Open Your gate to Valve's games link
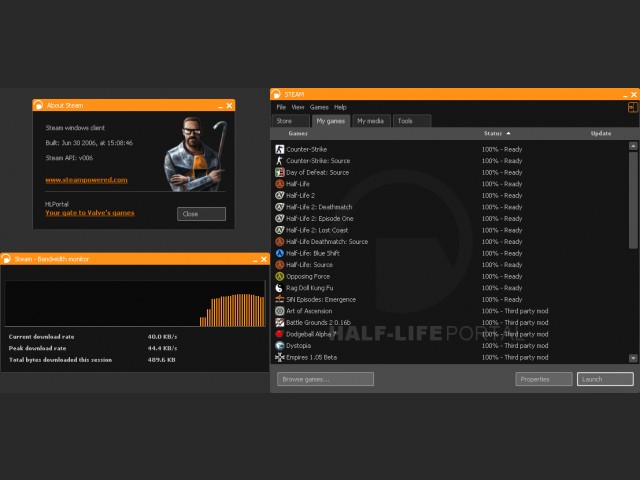 click(89, 213)
